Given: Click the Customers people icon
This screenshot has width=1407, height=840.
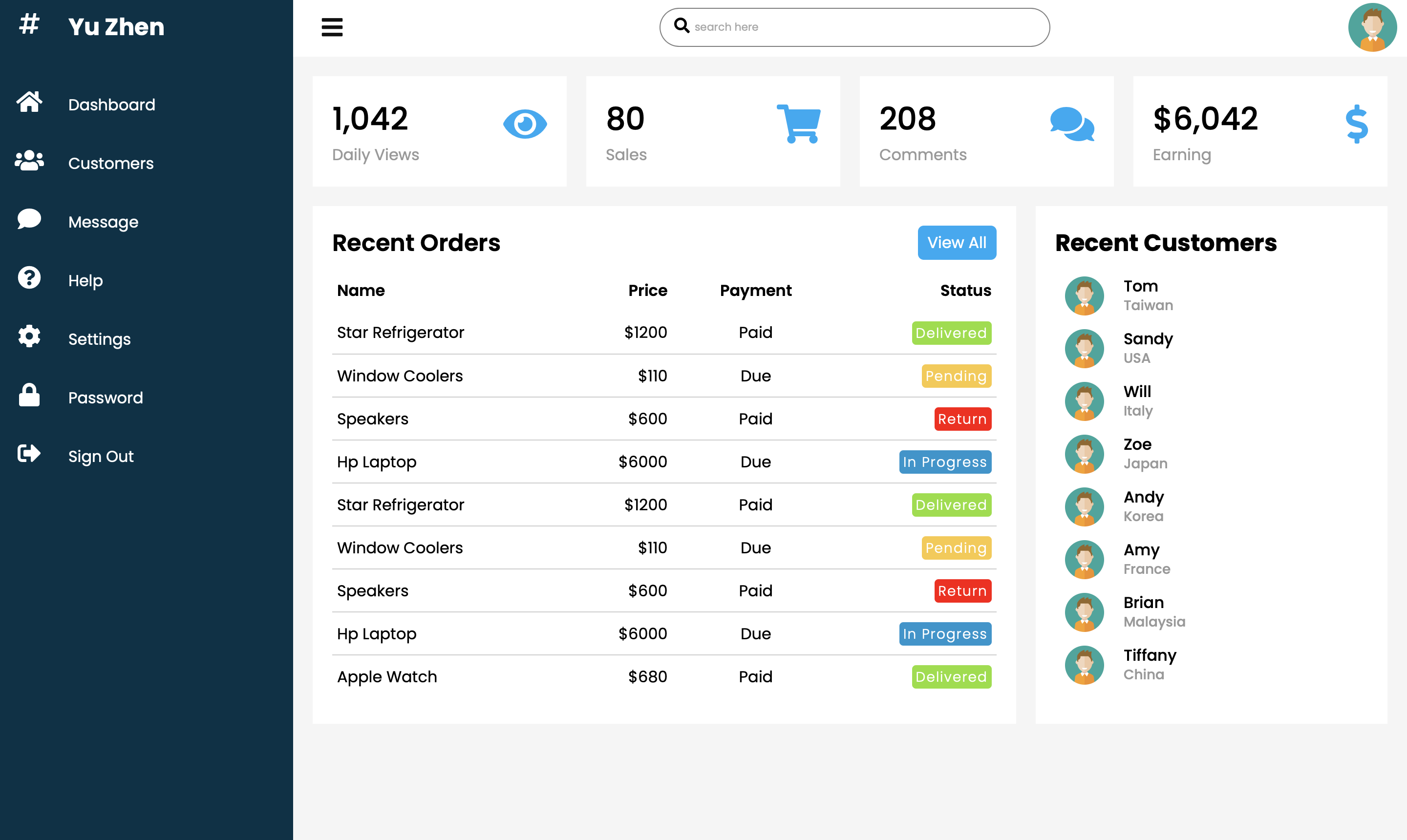Looking at the screenshot, I should coord(29,161).
